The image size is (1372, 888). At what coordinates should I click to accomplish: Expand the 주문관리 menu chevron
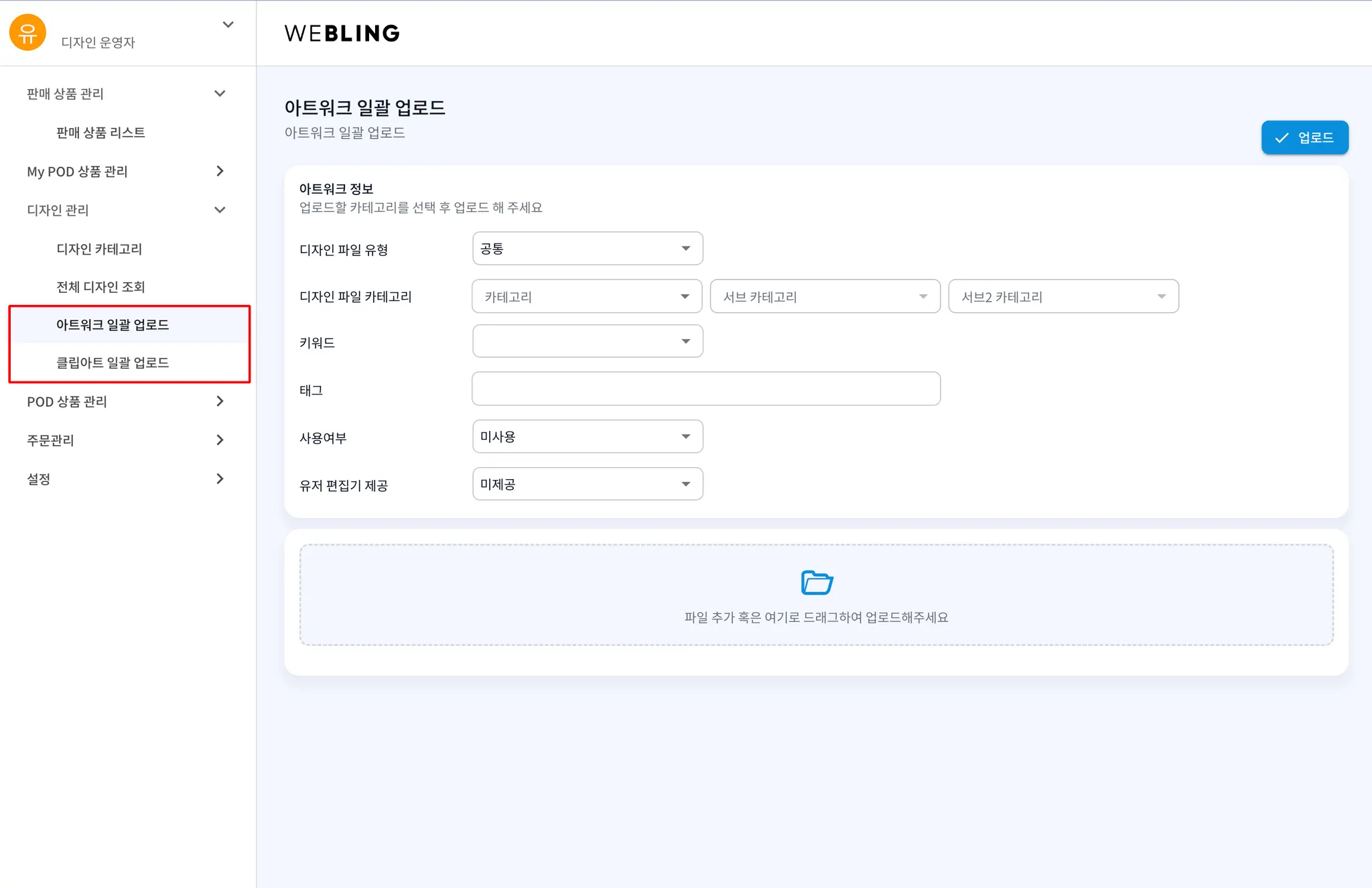coord(220,440)
